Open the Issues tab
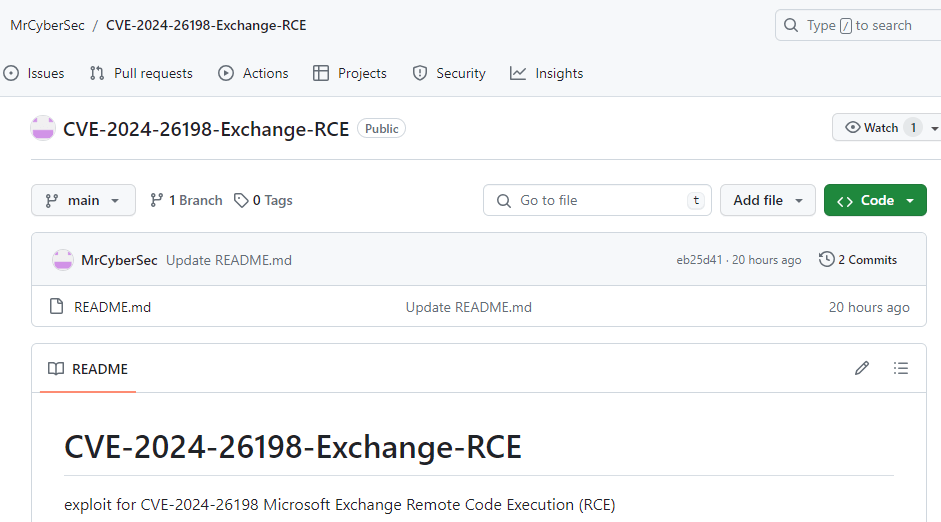Screen dimensions: 941x522 (x=34, y=73)
